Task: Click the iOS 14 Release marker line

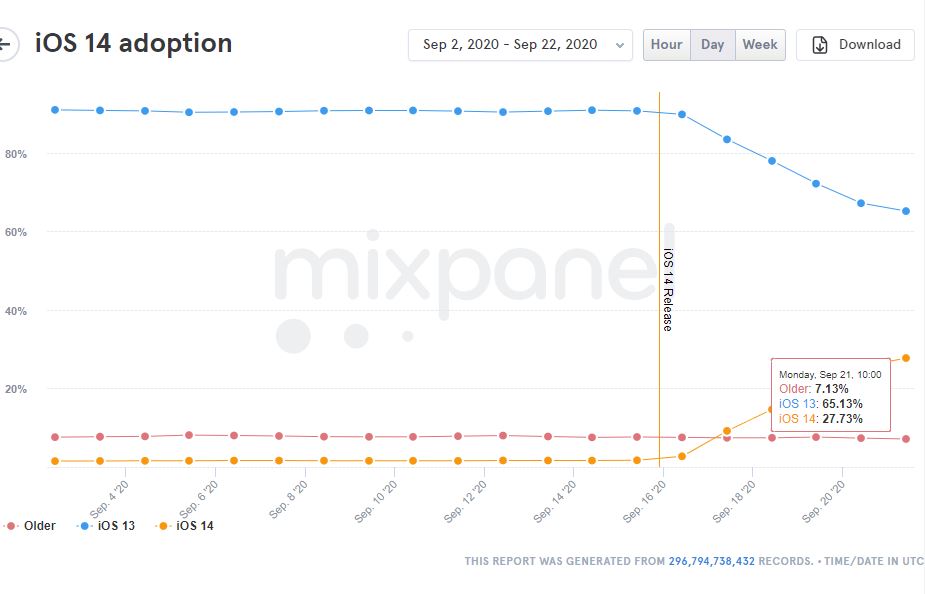Action: click(659, 200)
